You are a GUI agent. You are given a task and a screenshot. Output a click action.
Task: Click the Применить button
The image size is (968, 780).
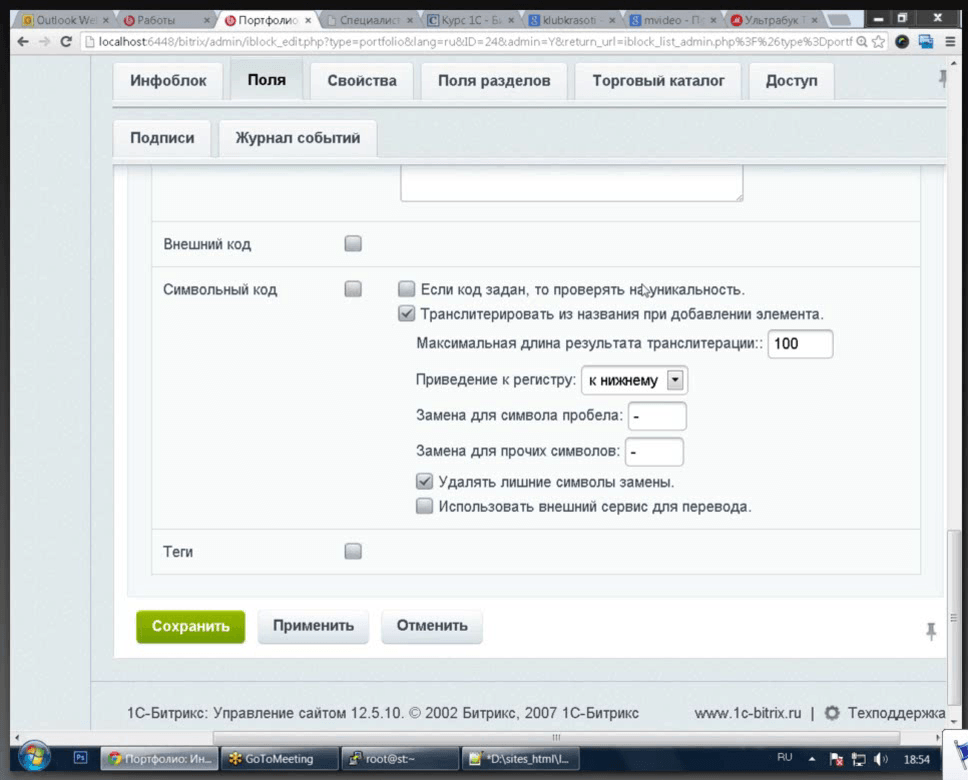[313, 626]
